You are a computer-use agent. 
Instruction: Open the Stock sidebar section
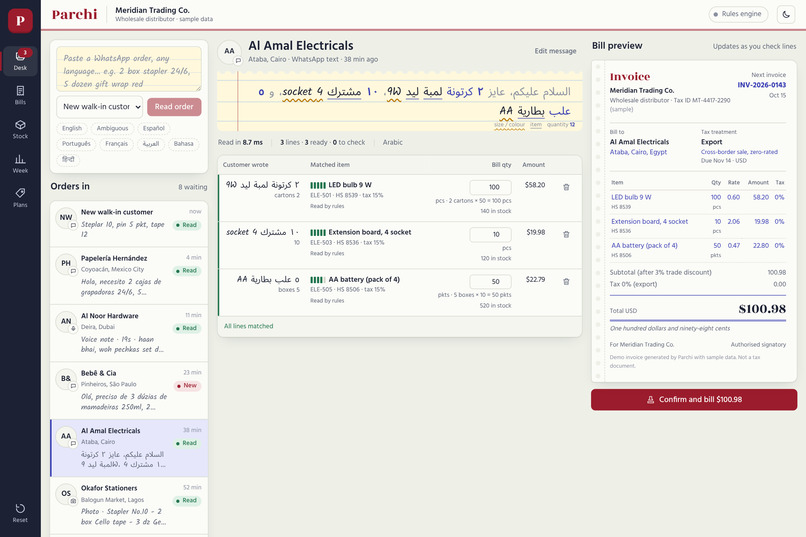(20, 129)
